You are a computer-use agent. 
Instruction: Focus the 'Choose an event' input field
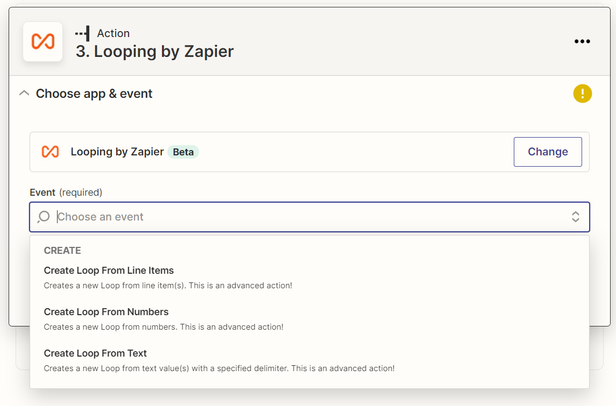[300, 217]
